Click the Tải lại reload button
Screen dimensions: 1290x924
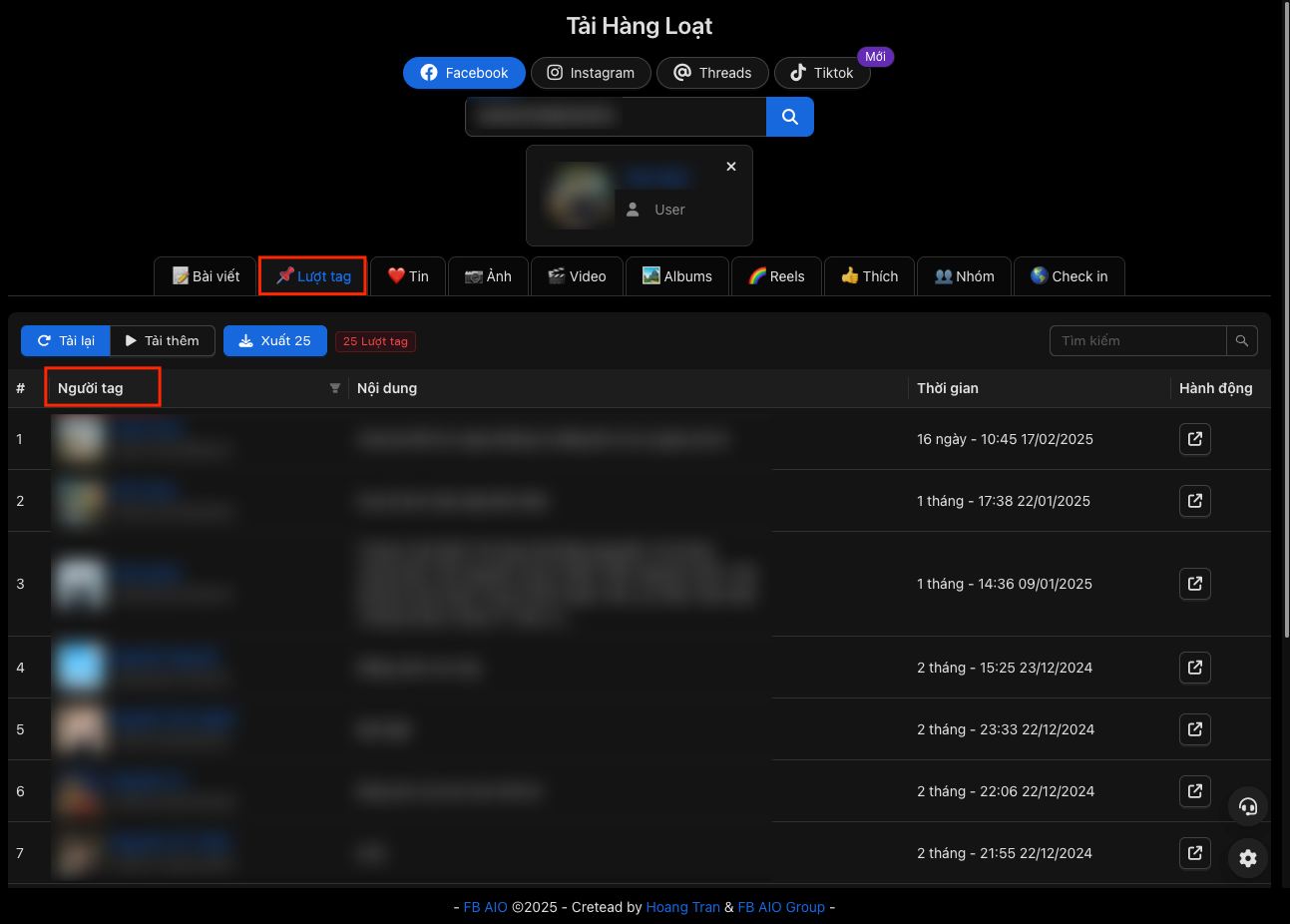click(66, 341)
